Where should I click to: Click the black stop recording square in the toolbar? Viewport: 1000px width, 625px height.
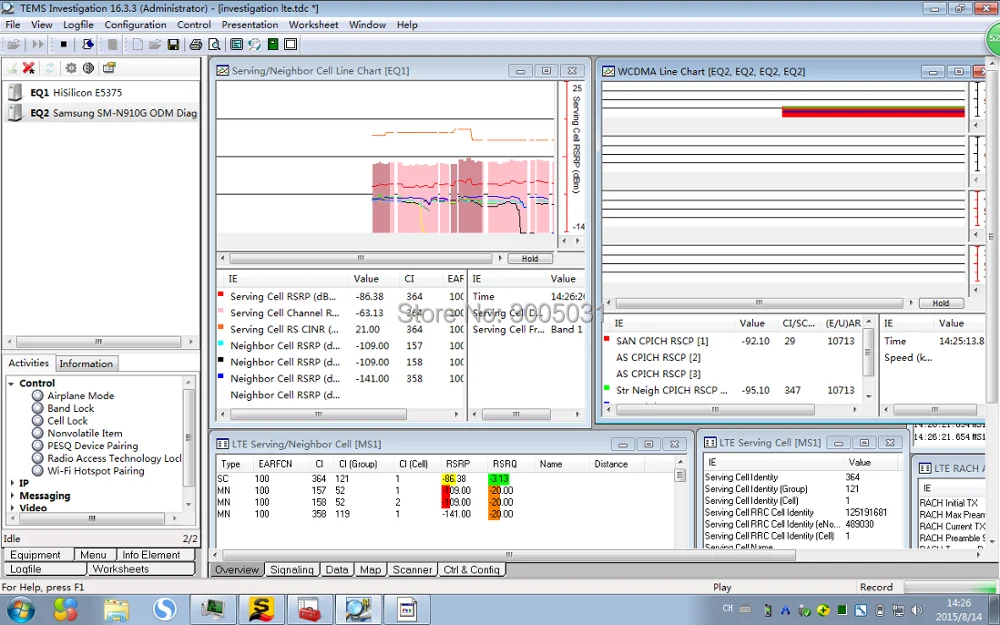pyautogui.click(x=64, y=44)
